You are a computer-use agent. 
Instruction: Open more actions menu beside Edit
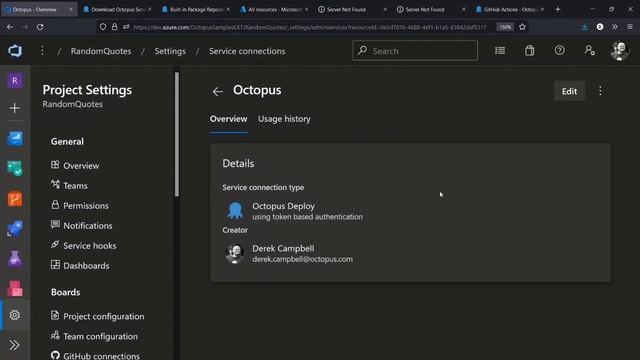tap(600, 91)
